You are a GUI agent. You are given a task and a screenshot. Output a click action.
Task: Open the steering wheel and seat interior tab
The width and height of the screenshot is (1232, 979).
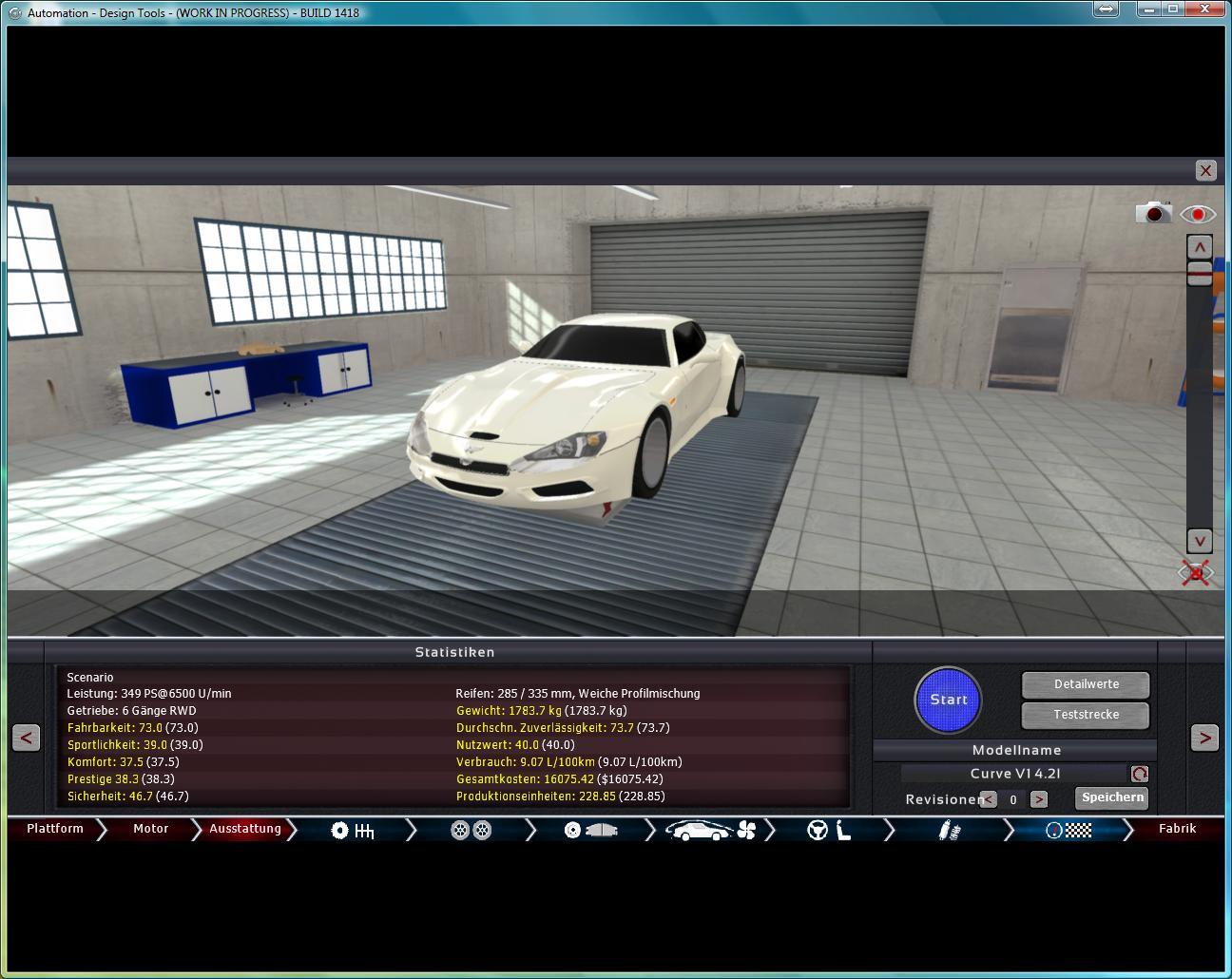point(828,831)
